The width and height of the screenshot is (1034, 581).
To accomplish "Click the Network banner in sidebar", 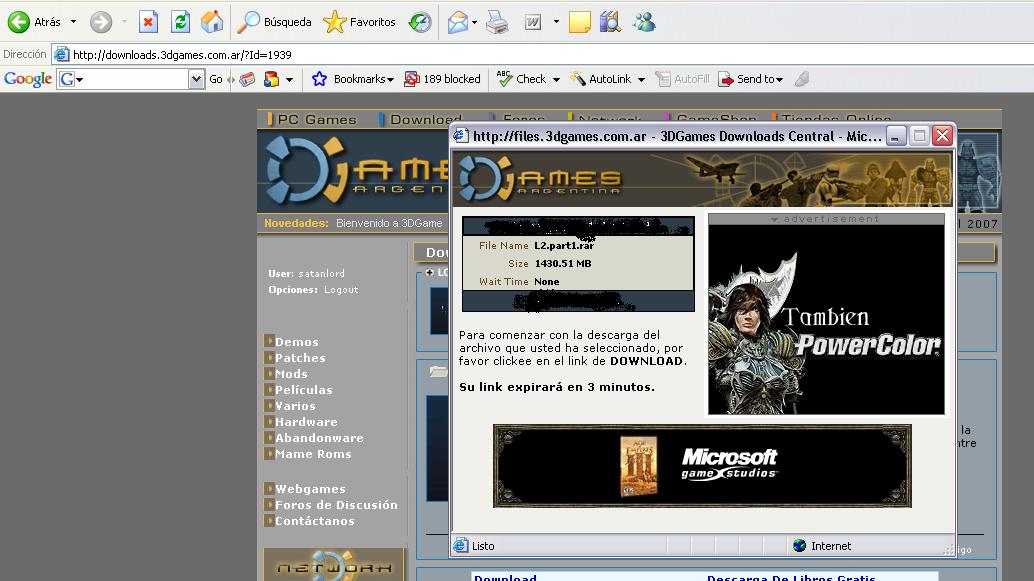I will click(333, 565).
